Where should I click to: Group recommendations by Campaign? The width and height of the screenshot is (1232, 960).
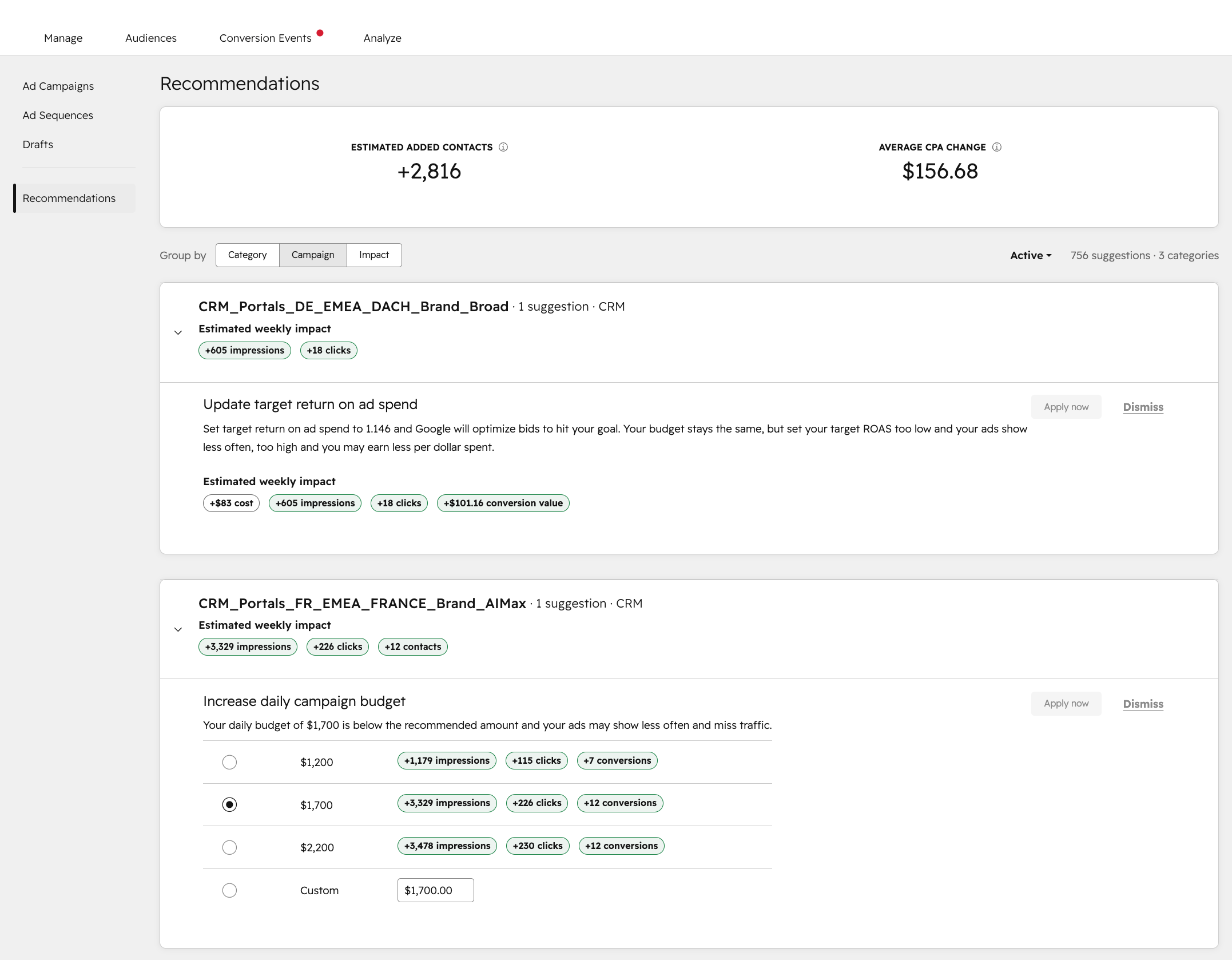313,255
